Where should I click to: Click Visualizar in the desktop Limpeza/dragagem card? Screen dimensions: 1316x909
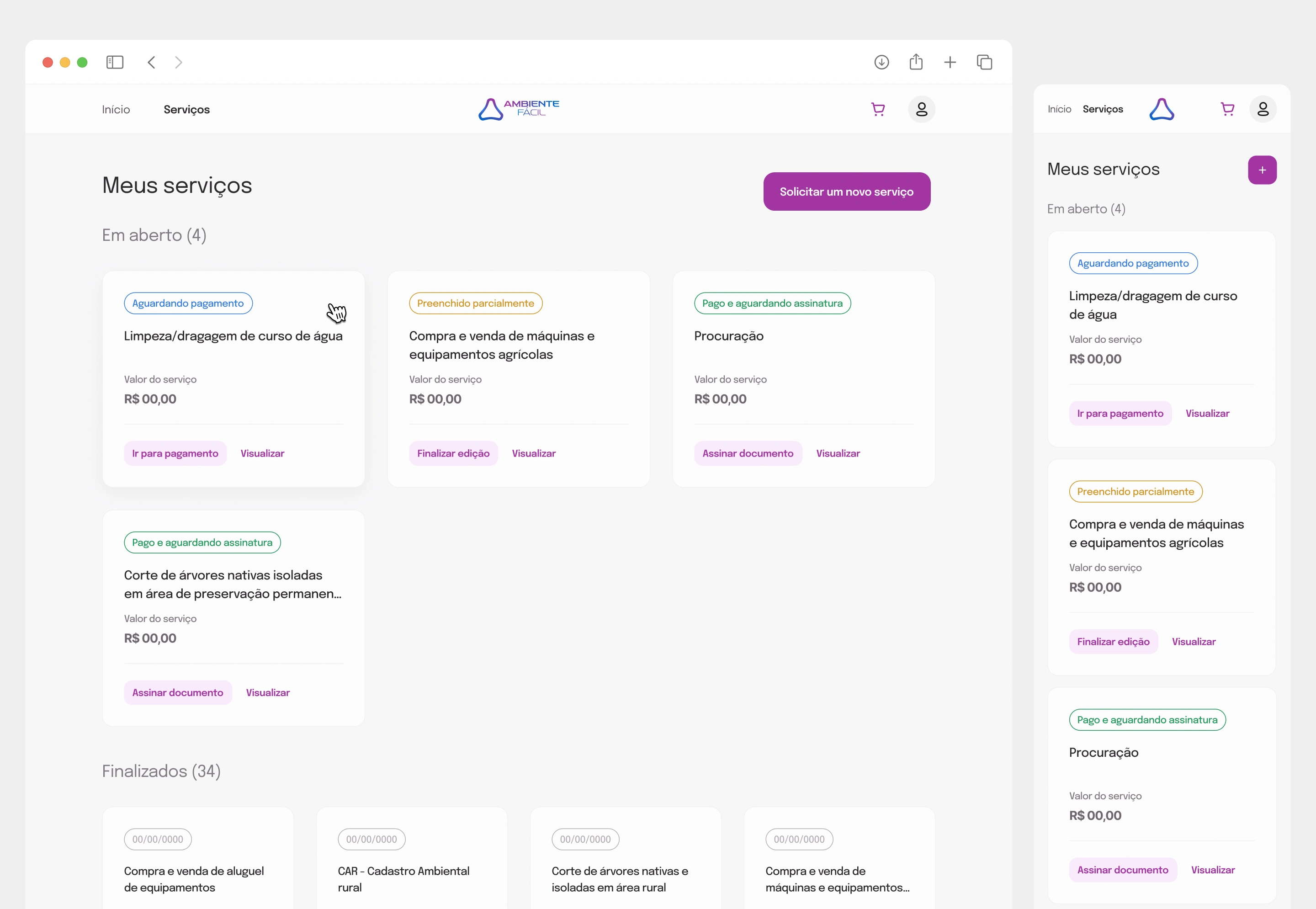(x=263, y=453)
